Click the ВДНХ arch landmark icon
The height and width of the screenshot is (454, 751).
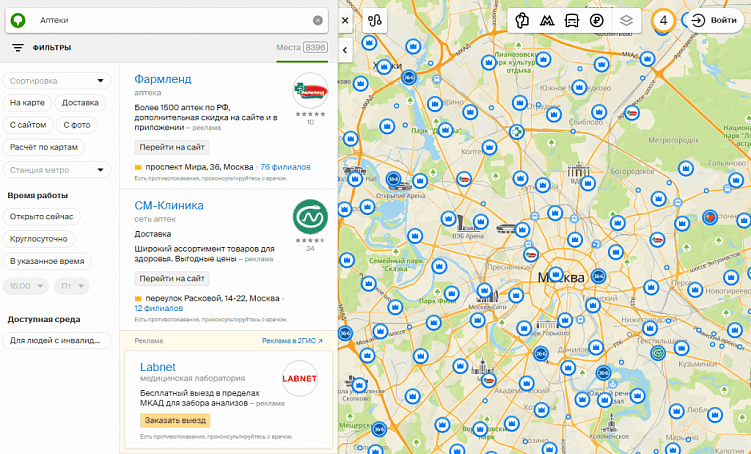point(578,170)
